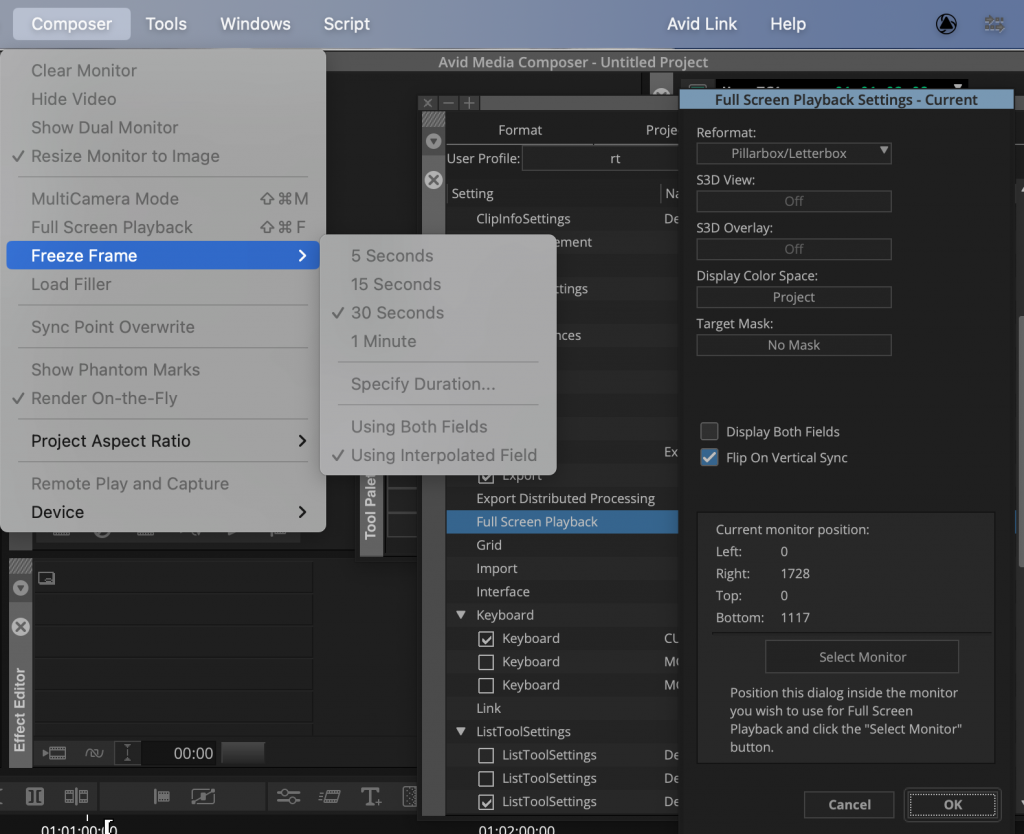Screen dimensions: 1024x834
Task: Click the Effect Editor panel close icon
Action: click(20, 627)
